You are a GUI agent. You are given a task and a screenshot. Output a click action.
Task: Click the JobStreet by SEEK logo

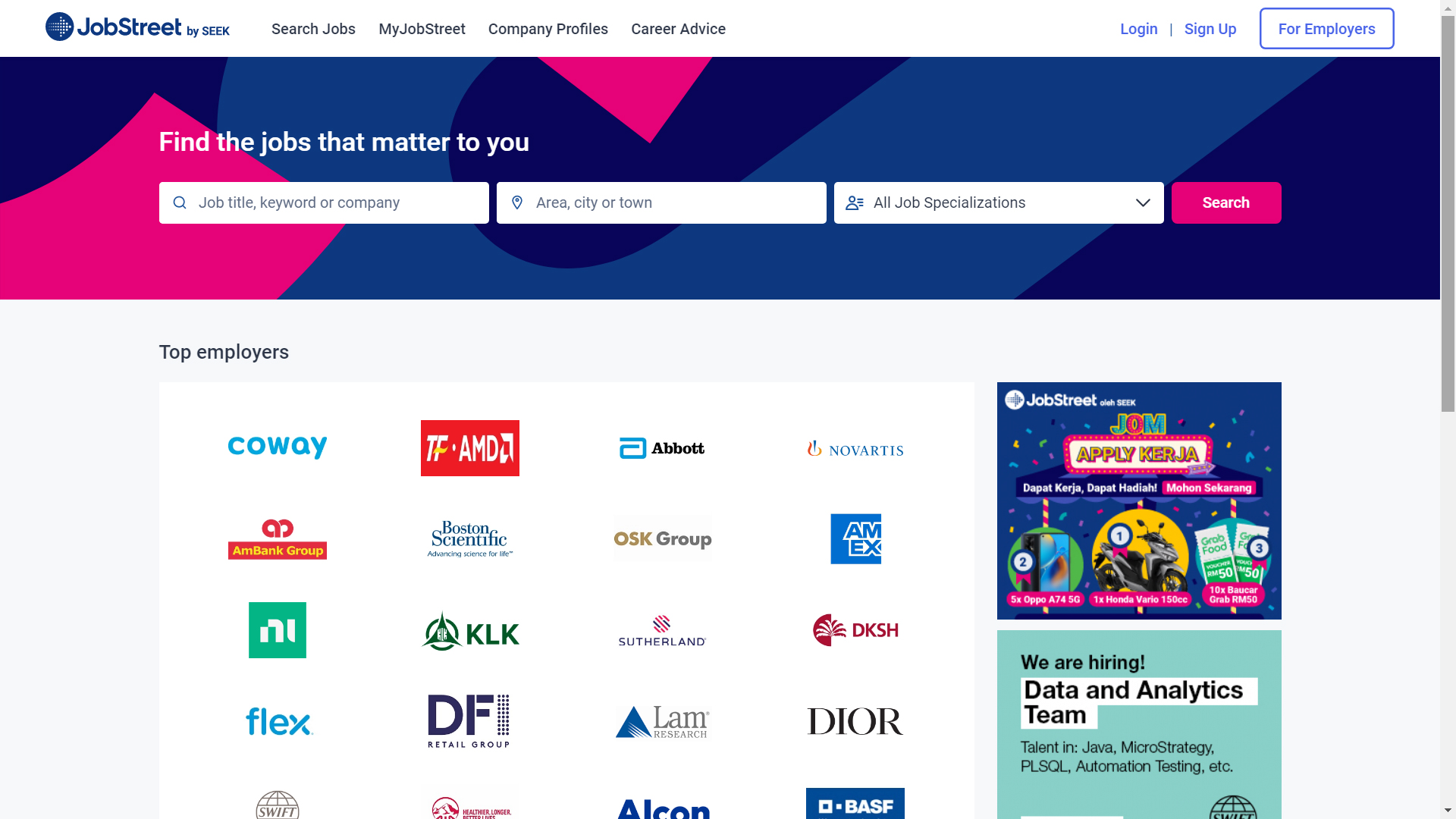pos(137,27)
